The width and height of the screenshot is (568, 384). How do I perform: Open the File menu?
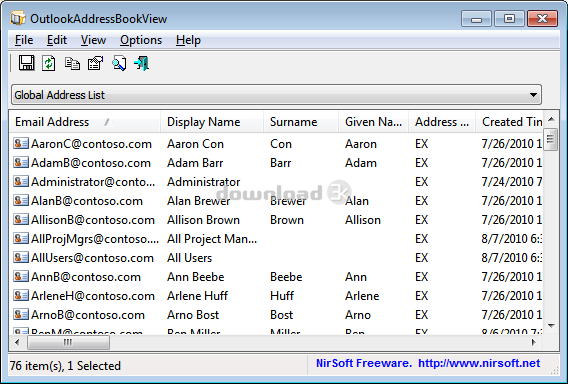click(24, 40)
